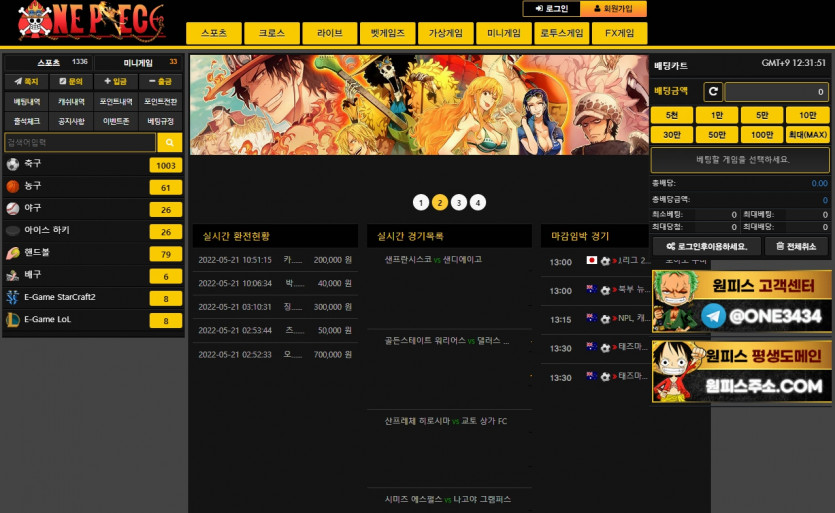Screen dimensions: 835x513
Task: Open the 라이브 main menu
Action: (x=330, y=33)
